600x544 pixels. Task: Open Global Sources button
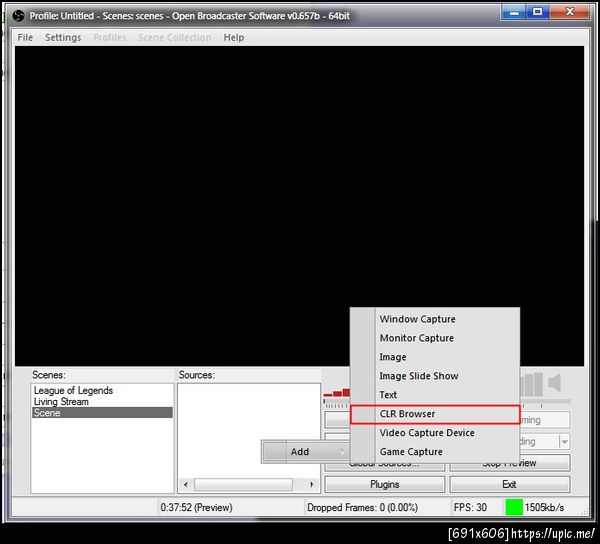385,467
